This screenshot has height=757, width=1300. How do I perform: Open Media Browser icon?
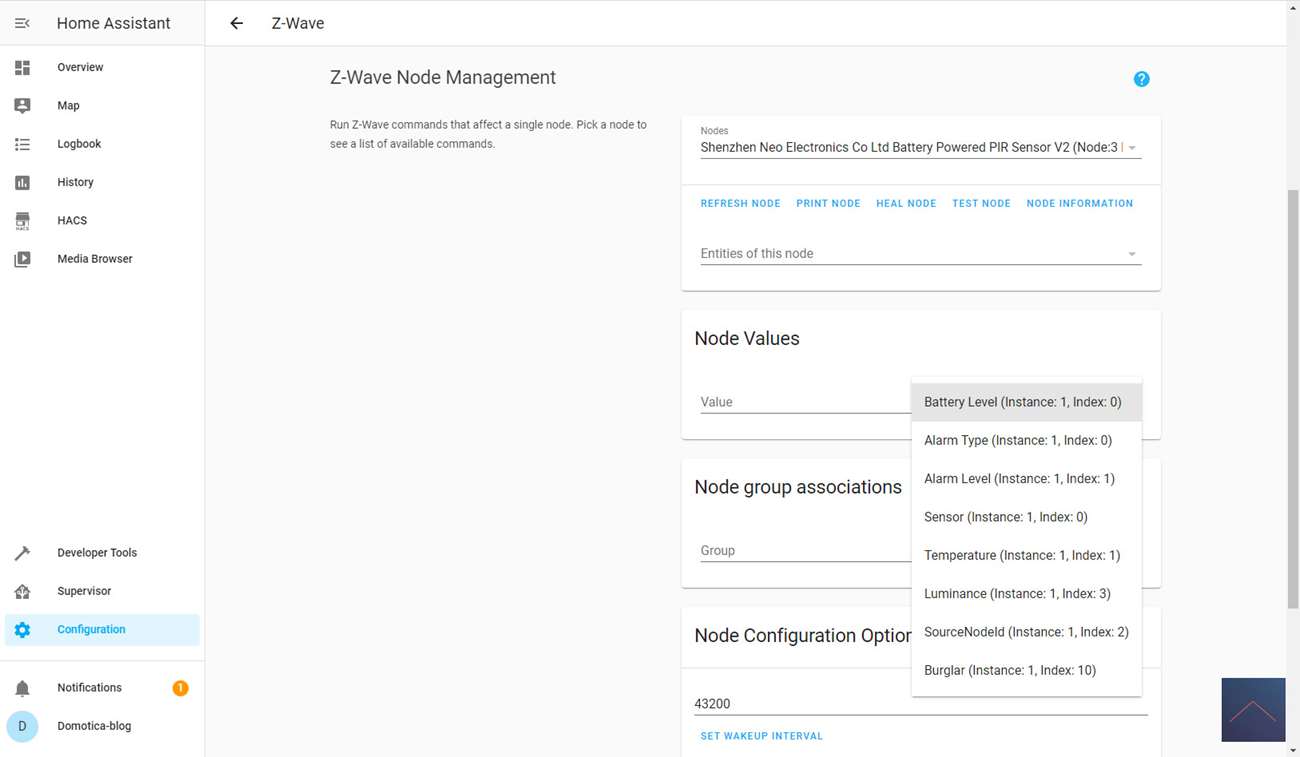pyautogui.click(x=22, y=259)
